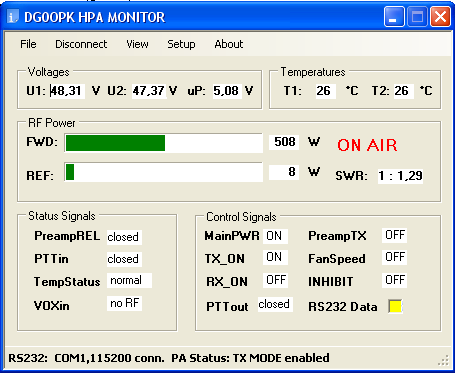This screenshot has width=455, height=375.
Task: Click the 'TX_ON' label
Action: click(225, 259)
